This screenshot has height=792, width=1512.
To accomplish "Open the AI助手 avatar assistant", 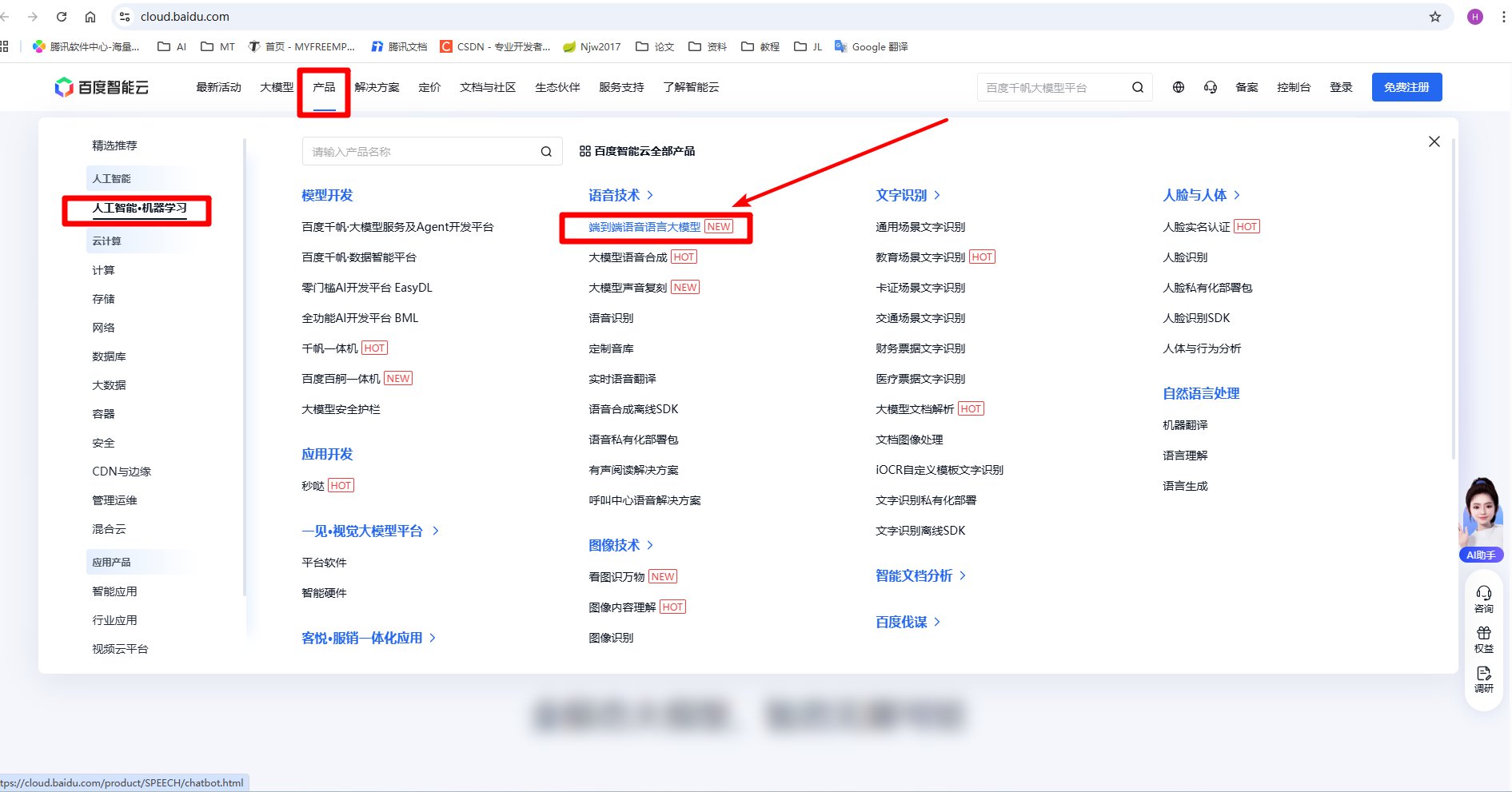I will click(x=1482, y=519).
